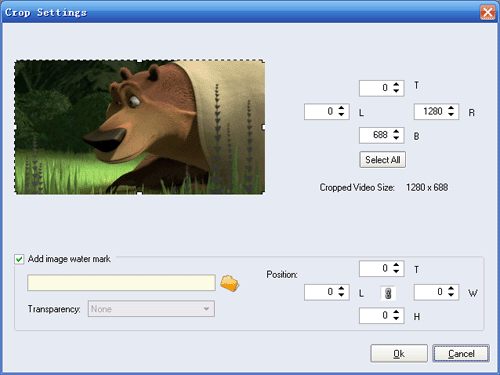Click the Transparency label
Screen dimensions: 500x375
[54, 309]
